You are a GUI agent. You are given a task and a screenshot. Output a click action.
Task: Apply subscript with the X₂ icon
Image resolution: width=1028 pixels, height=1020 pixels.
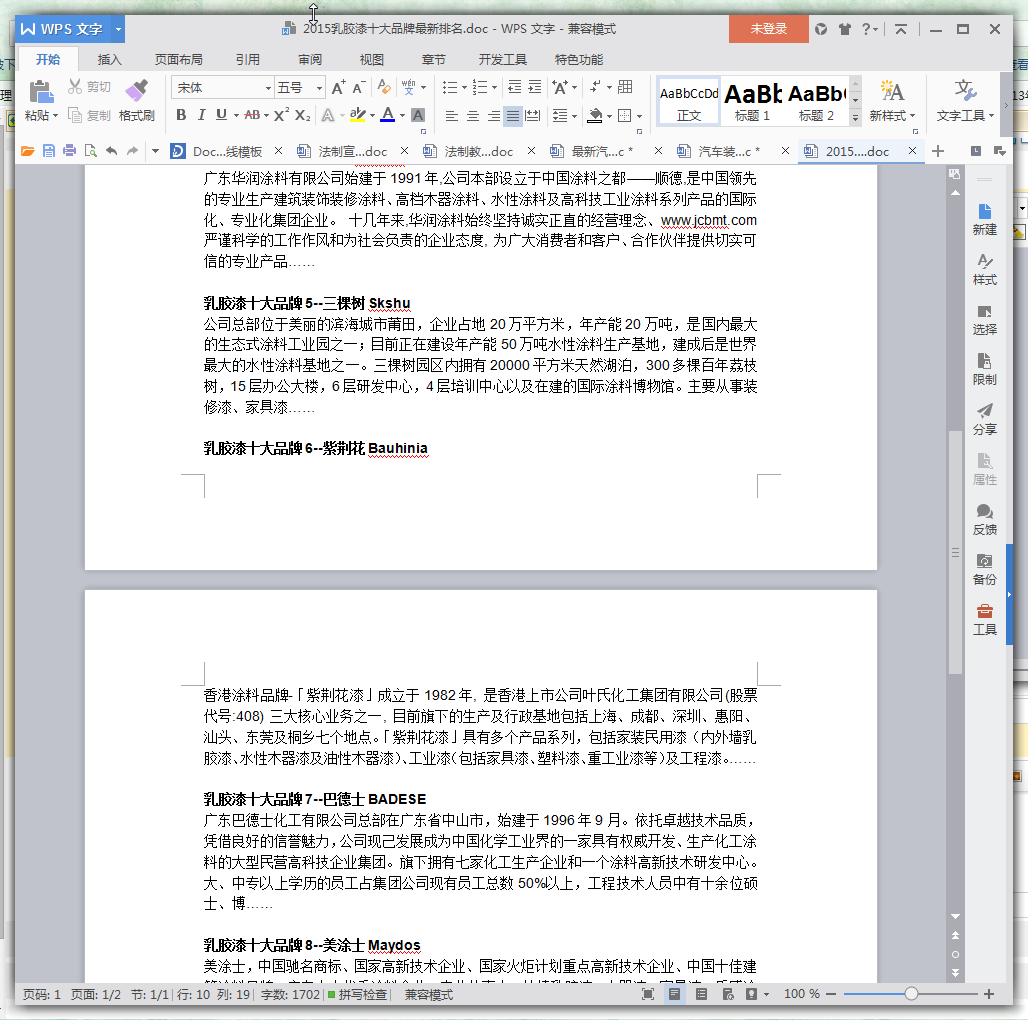[x=302, y=115]
